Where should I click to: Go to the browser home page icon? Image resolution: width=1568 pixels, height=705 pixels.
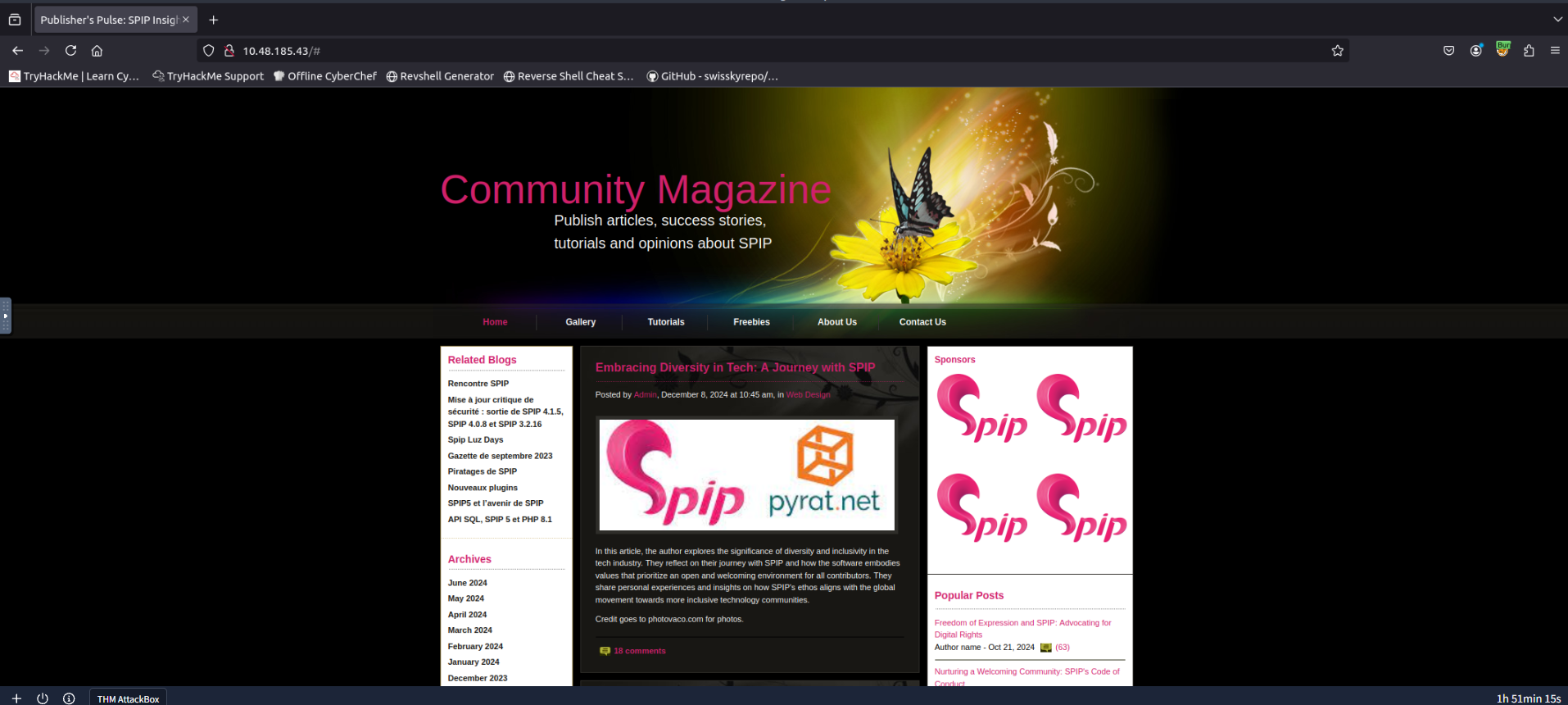[x=97, y=51]
